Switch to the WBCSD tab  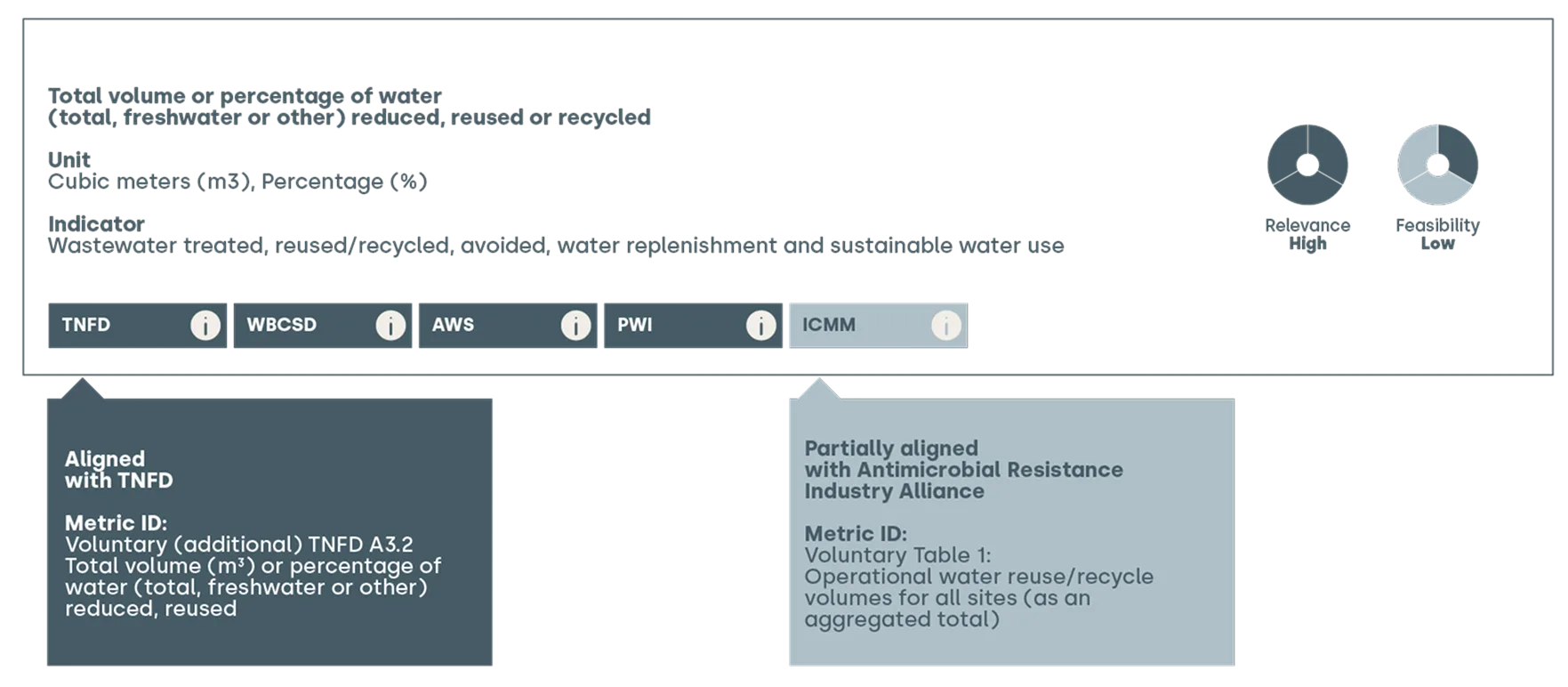click(281, 325)
